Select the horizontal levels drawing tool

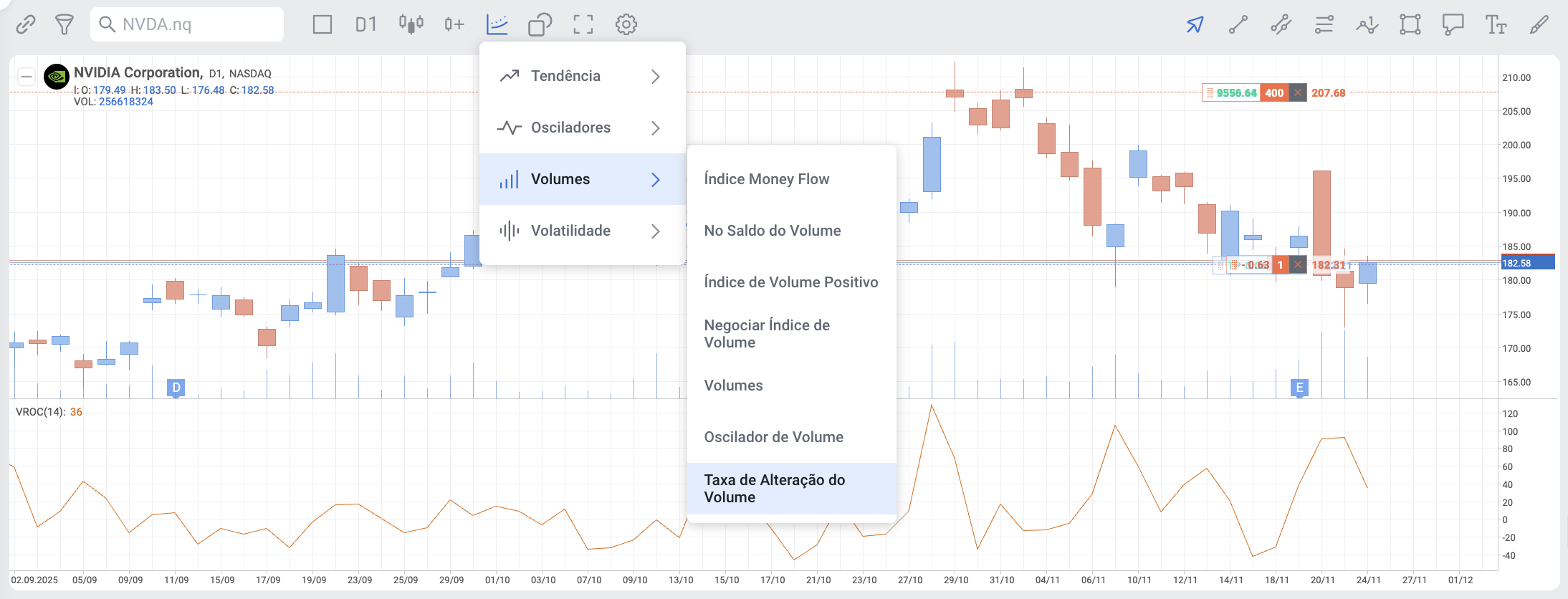(x=1324, y=24)
